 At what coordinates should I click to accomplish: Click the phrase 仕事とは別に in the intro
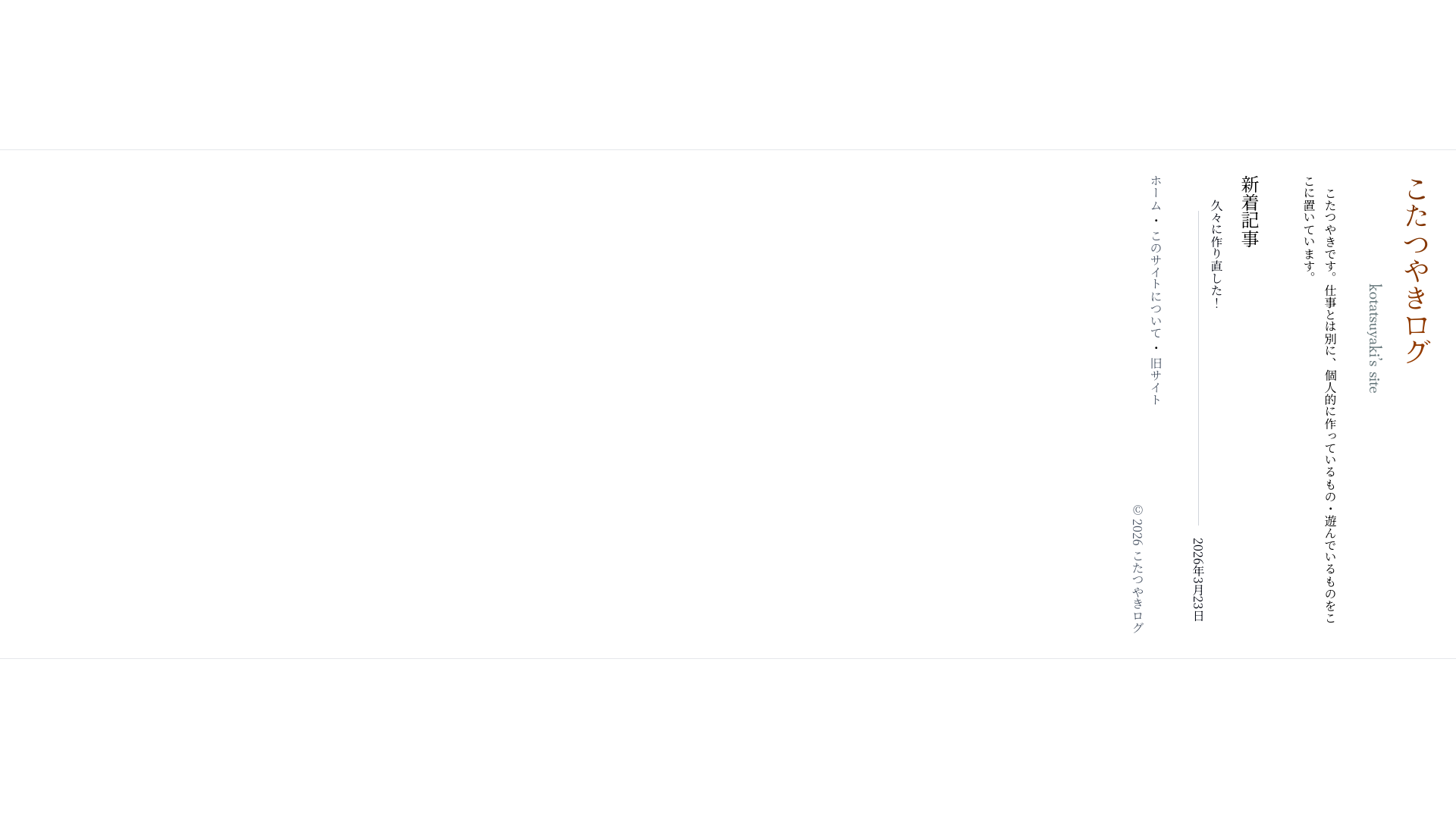(1331, 321)
